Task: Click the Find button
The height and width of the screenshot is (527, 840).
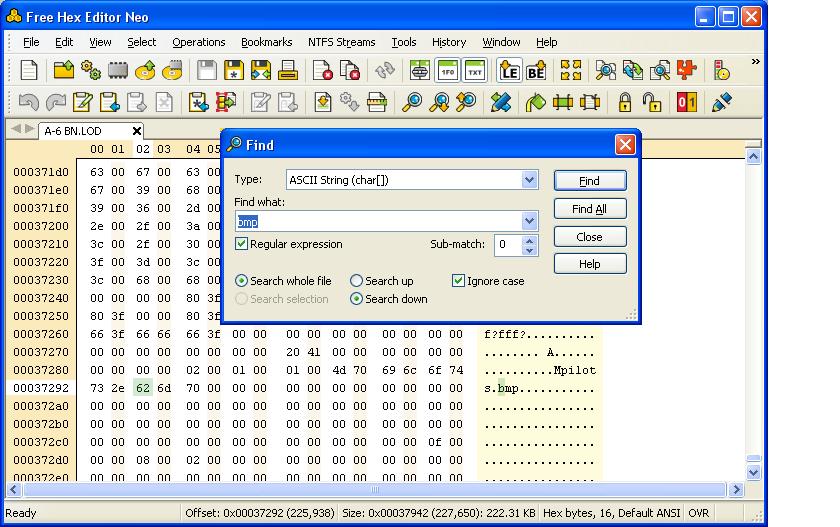Action: click(590, 181)
